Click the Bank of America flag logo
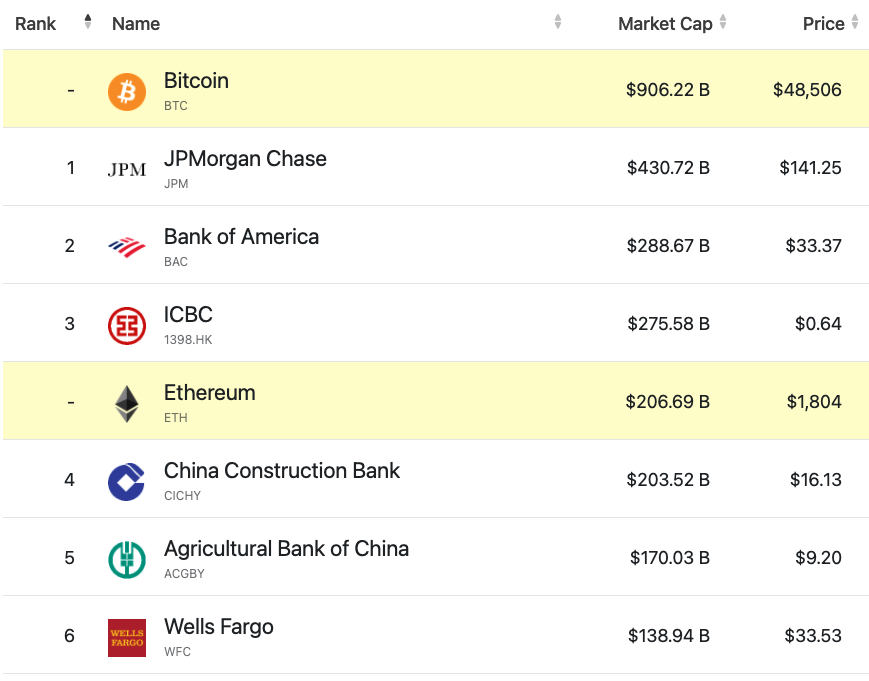This screenshot has height=681, width=869. [x=127, y=247]
